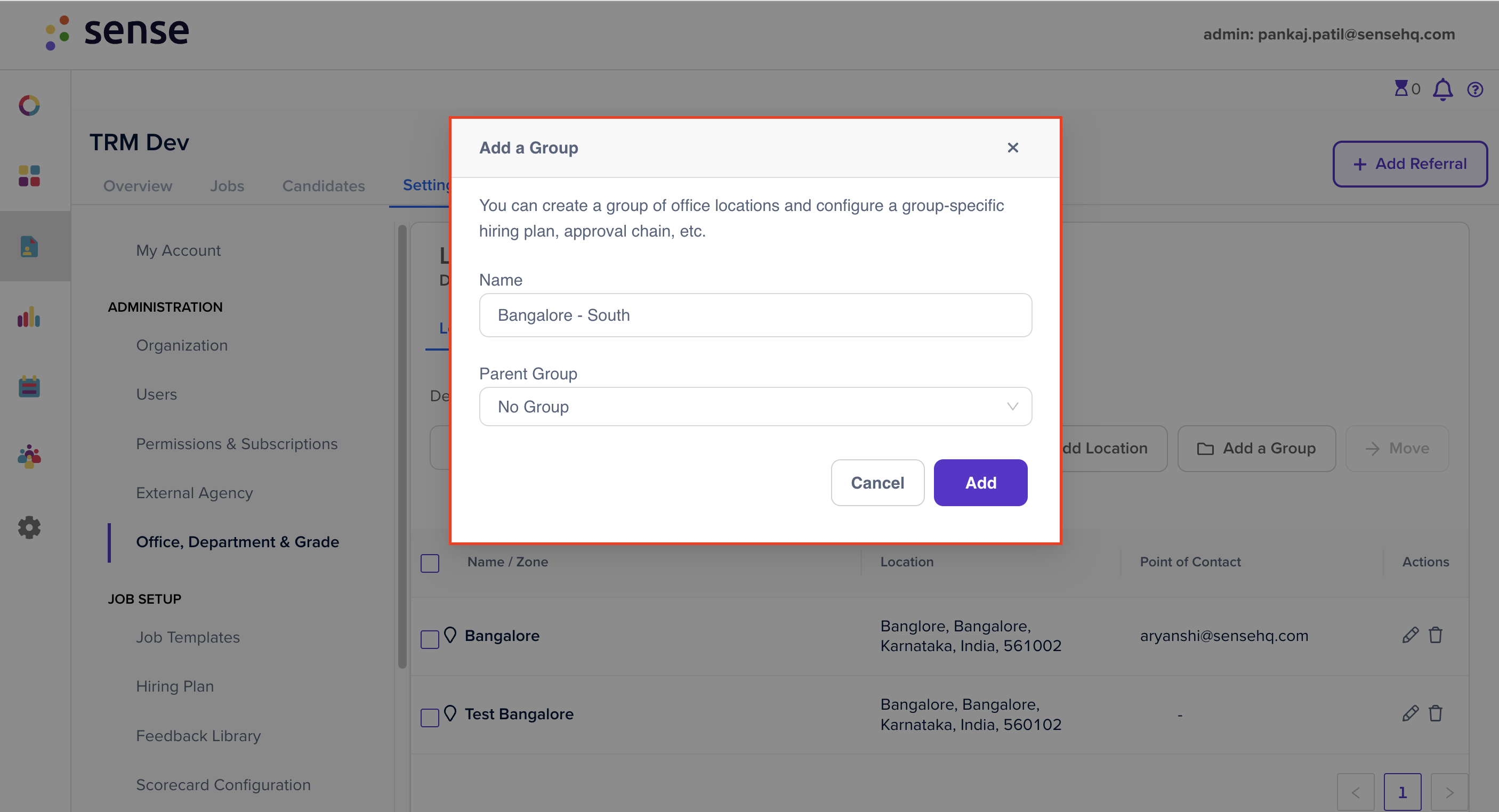Toggle the select-all header checkbox

(430, 563)
